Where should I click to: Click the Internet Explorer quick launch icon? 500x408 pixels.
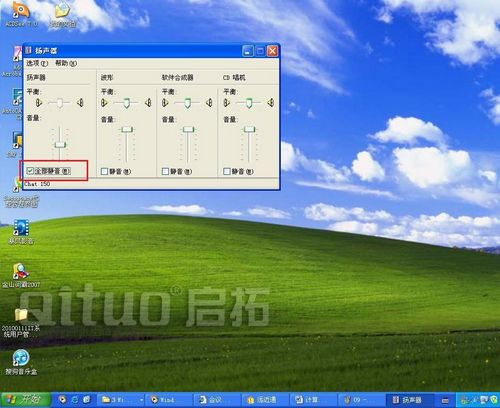tap(75, 399)
